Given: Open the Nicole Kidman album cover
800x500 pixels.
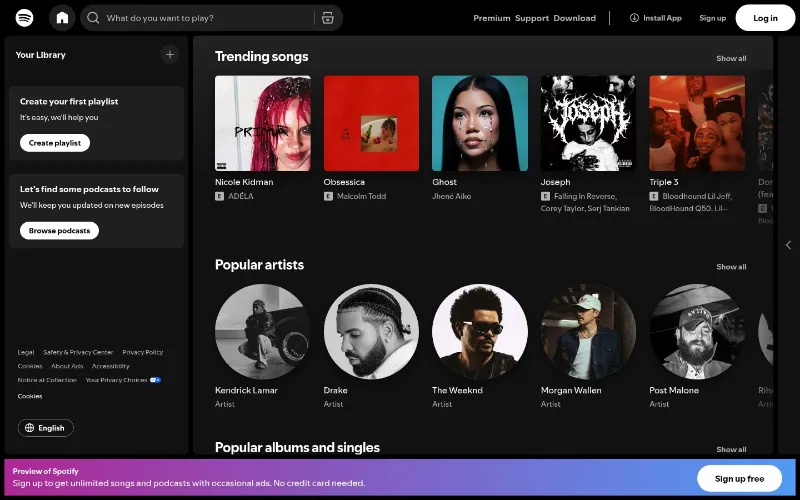Looking at the screenshot, I should (x=263, y=123).
